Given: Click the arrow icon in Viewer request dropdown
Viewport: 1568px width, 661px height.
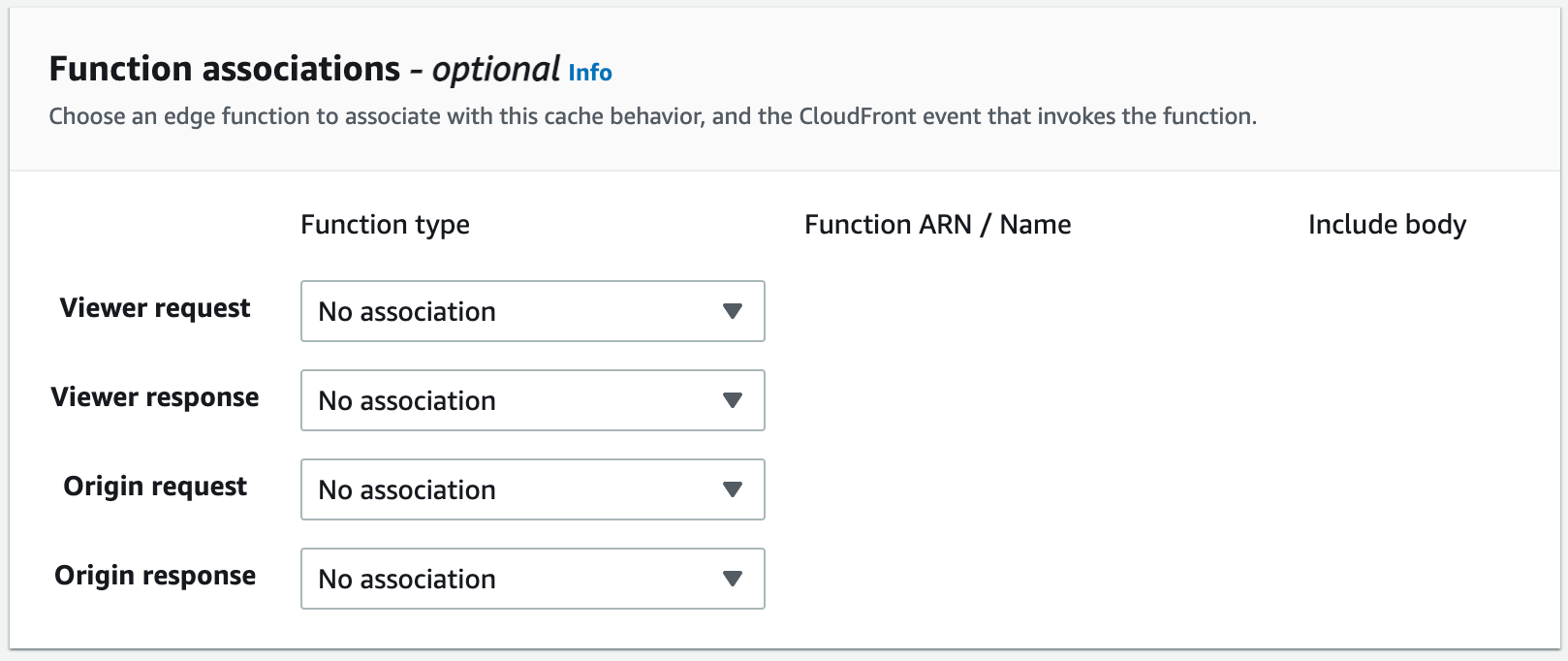Looking at the screenshot, I should click(733, 311).
